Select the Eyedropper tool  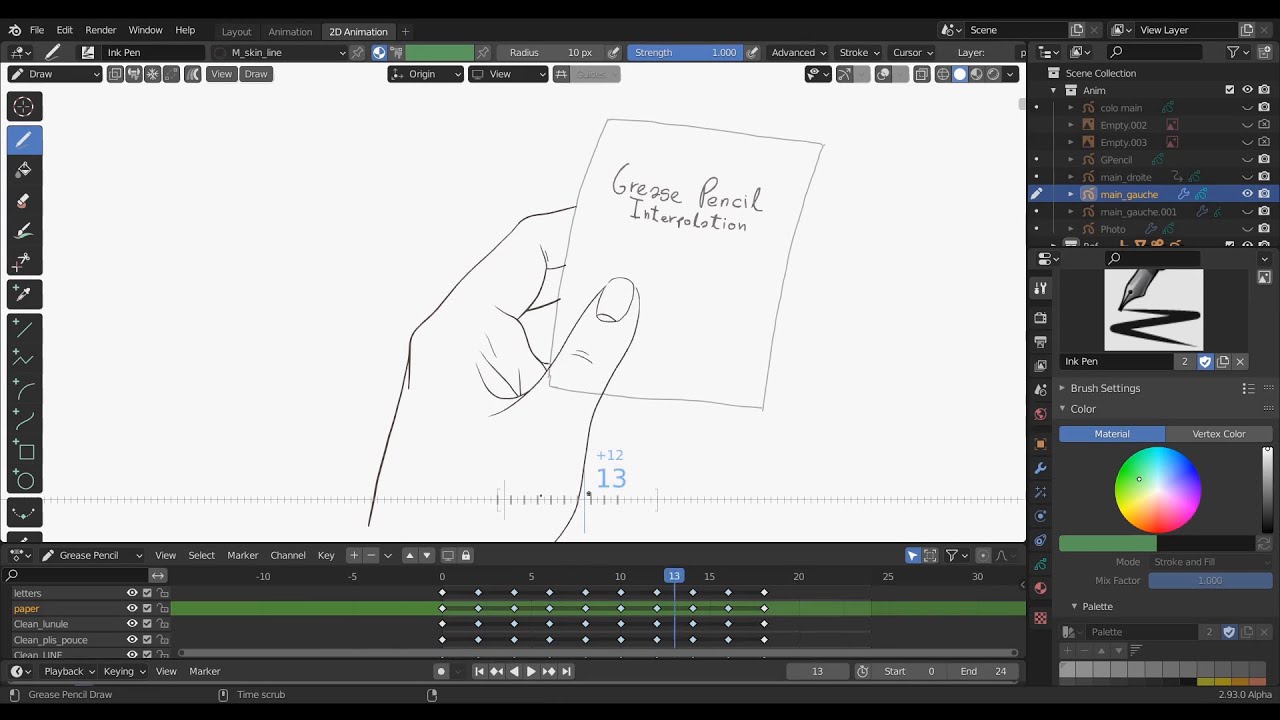coord(25,294)
